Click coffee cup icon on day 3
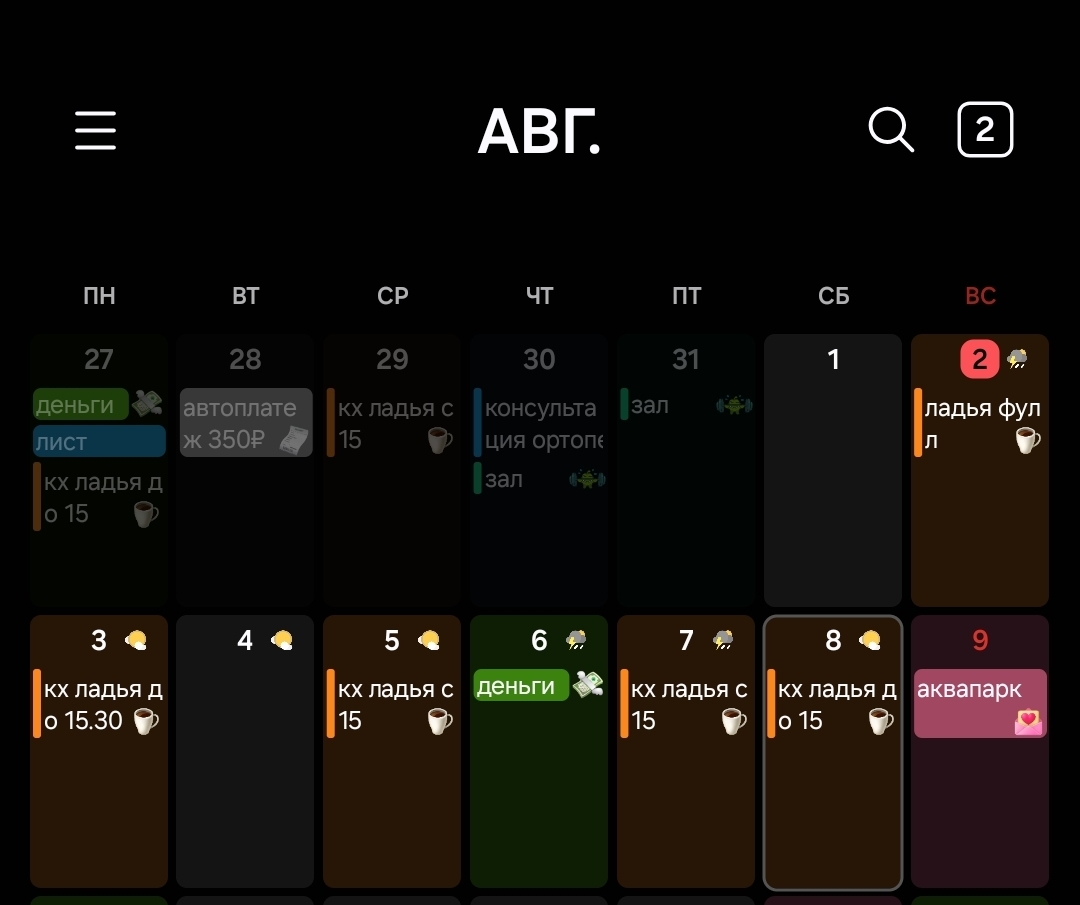The width and height of the screenshot is (1080, 905). pyautogui.click(x=145, y=721)
